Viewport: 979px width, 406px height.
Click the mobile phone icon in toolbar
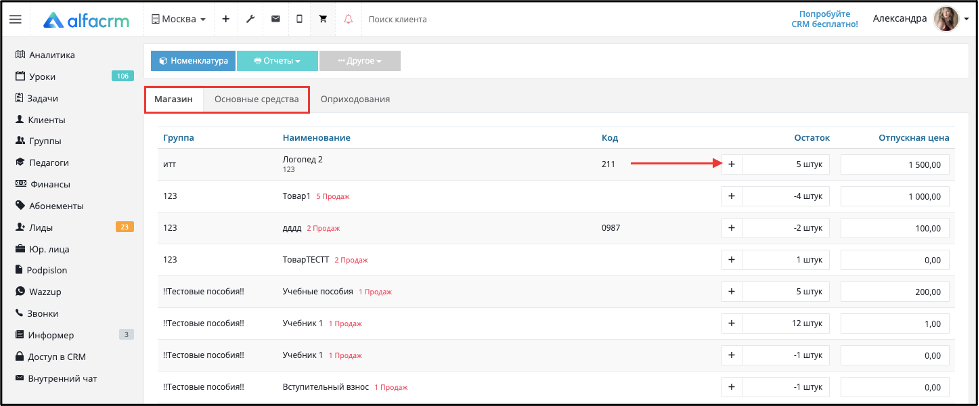(x=299, y=19)
